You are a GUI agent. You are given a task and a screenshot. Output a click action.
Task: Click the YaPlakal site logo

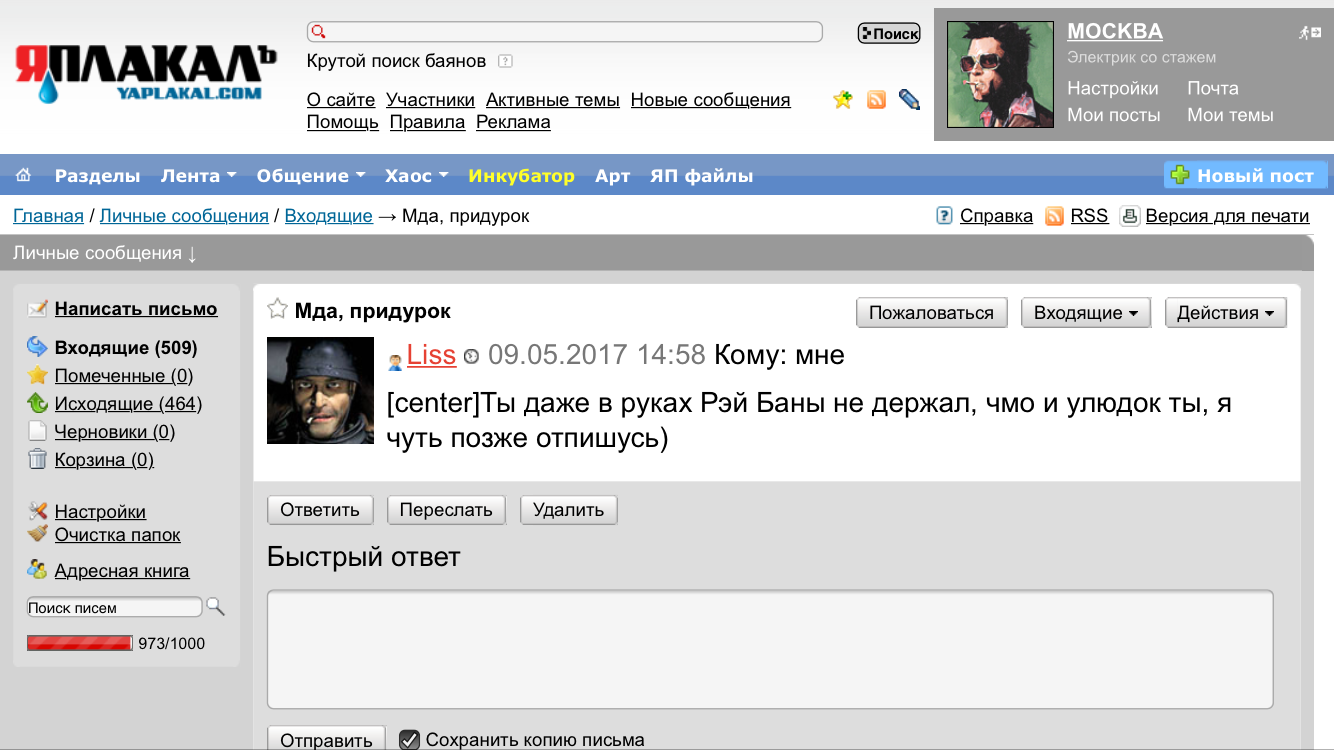tap(145, 75)
